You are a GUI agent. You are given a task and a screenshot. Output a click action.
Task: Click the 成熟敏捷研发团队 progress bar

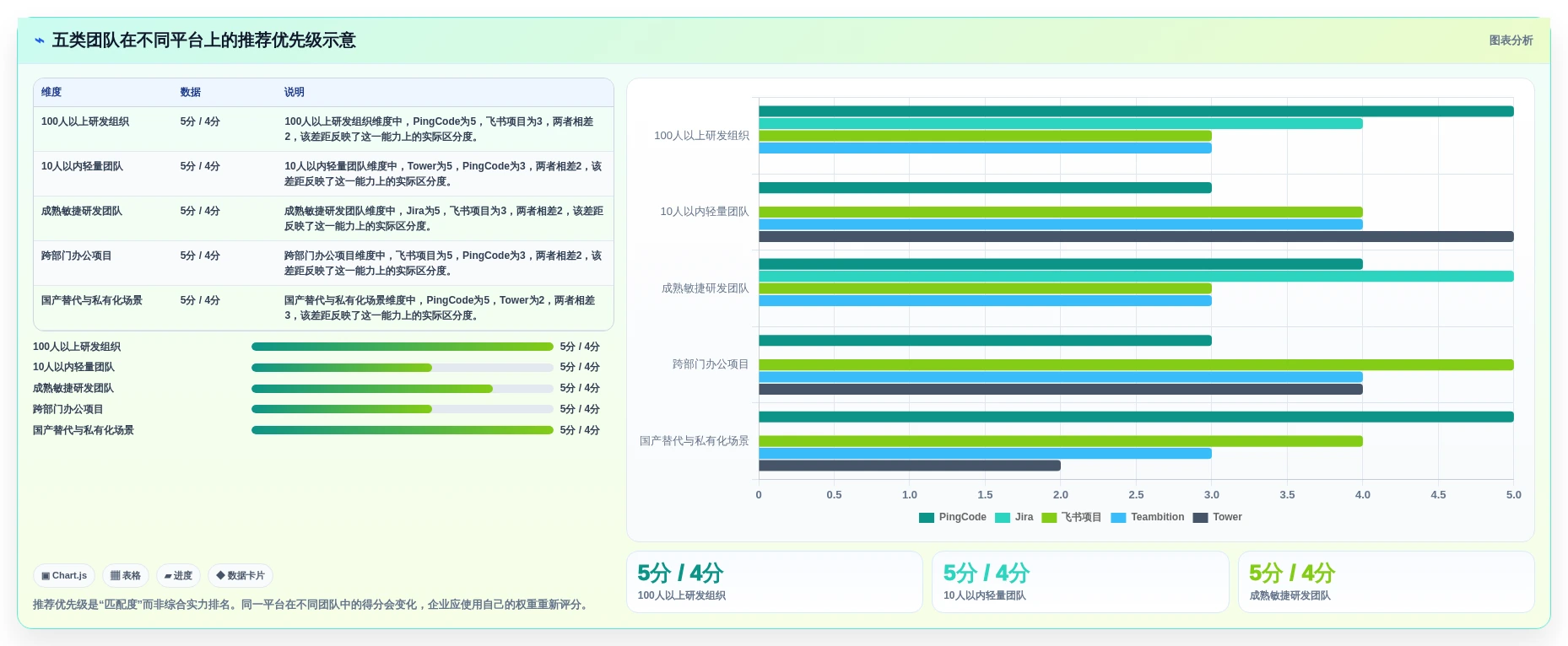[403, 389]
